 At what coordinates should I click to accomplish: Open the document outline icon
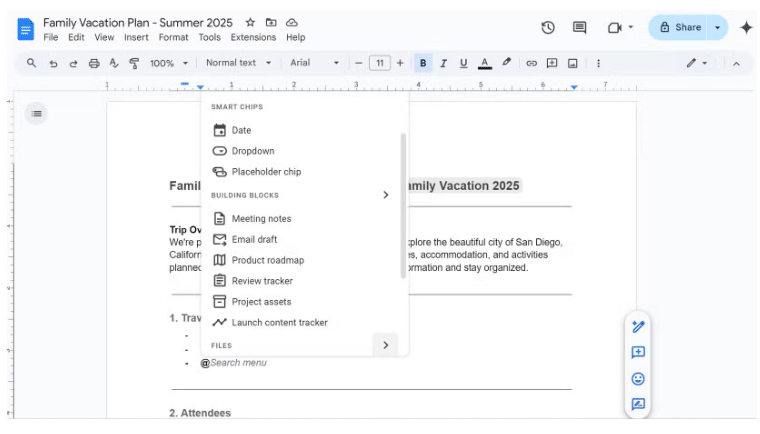[36, 114]
